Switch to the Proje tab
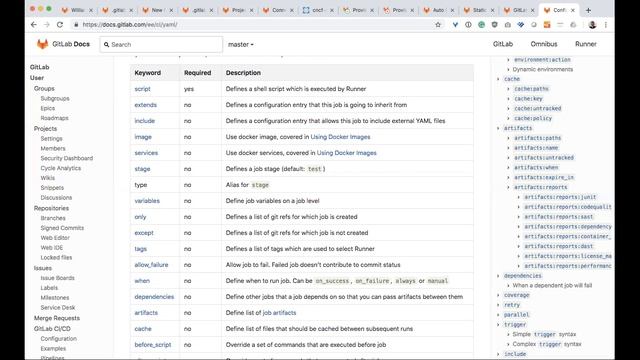640x360 pixels. click(238, 10)
